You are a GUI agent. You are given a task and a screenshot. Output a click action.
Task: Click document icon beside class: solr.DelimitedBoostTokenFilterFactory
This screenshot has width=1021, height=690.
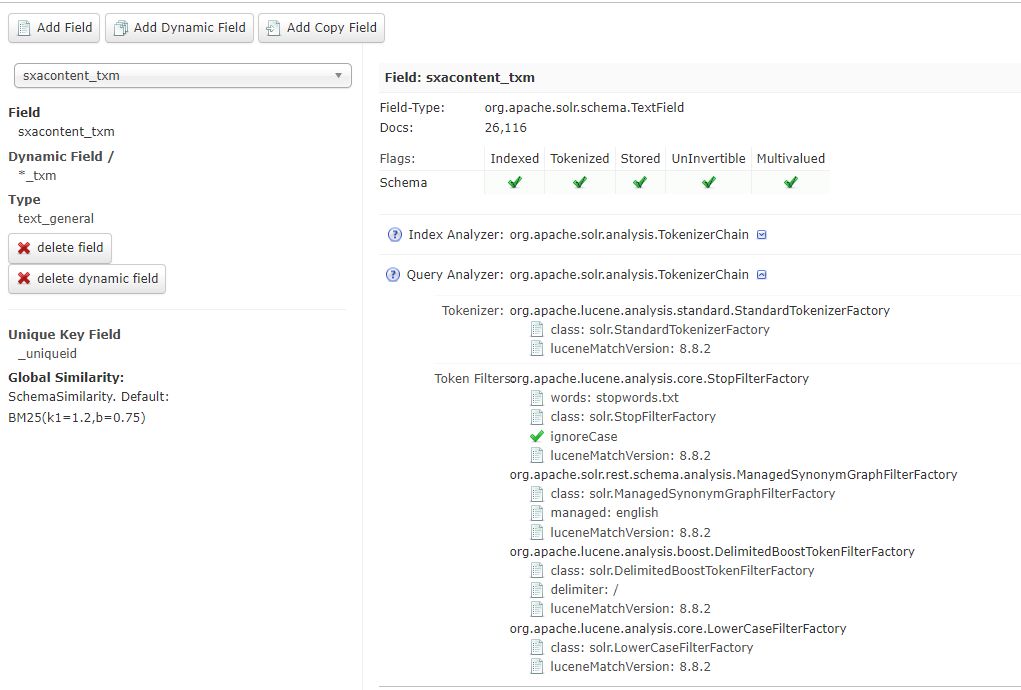click(537, 570)
